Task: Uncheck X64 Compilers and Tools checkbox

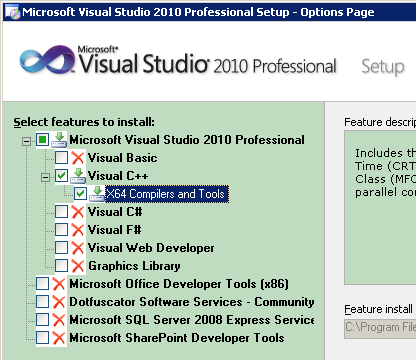Action: (x=80, y=193)
